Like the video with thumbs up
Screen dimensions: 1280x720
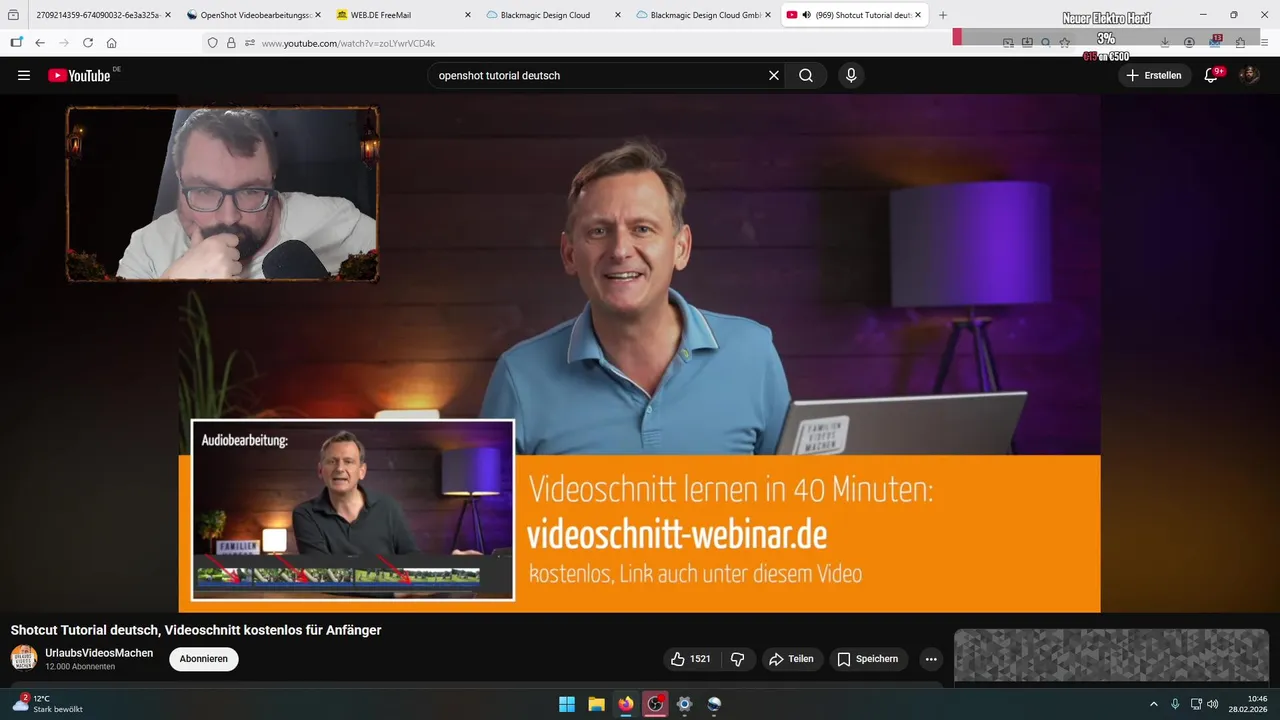pos(691,659)
